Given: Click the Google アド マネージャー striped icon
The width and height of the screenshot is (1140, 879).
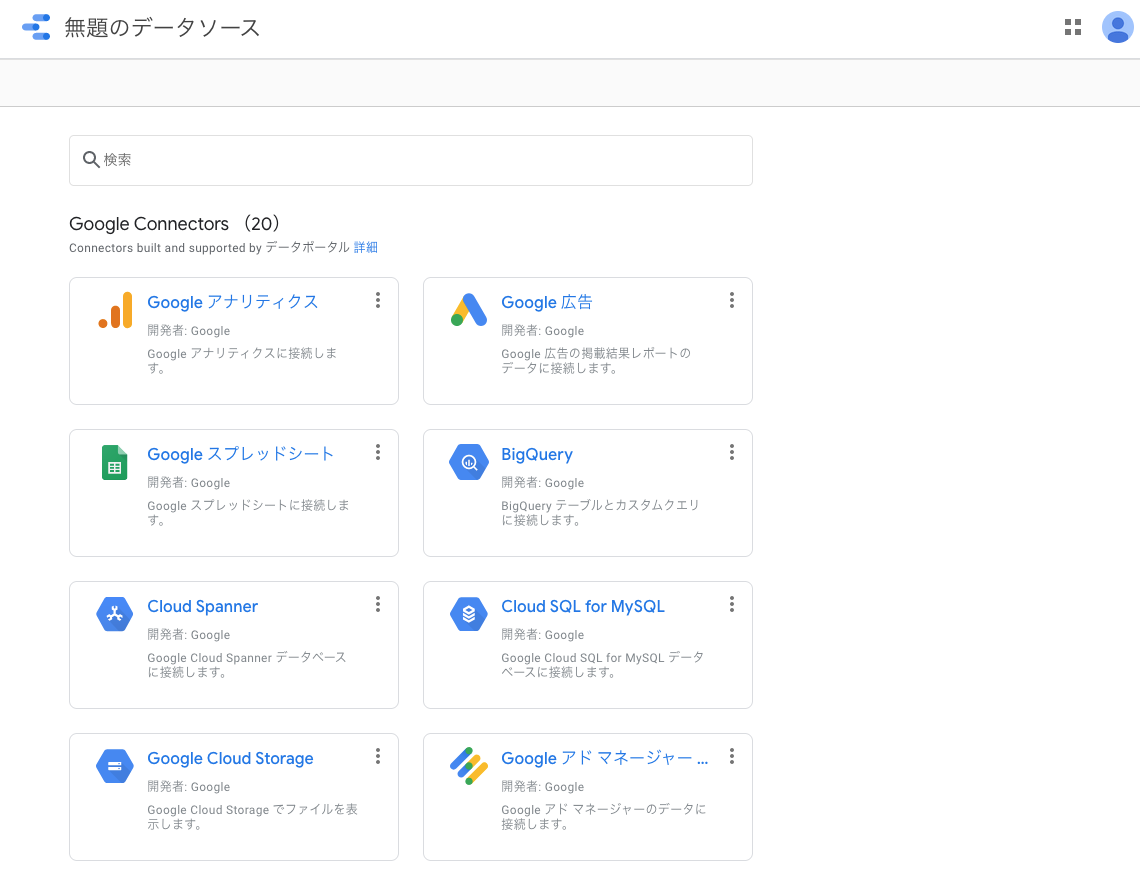Looking at the screenshot, I should [469, 766].
